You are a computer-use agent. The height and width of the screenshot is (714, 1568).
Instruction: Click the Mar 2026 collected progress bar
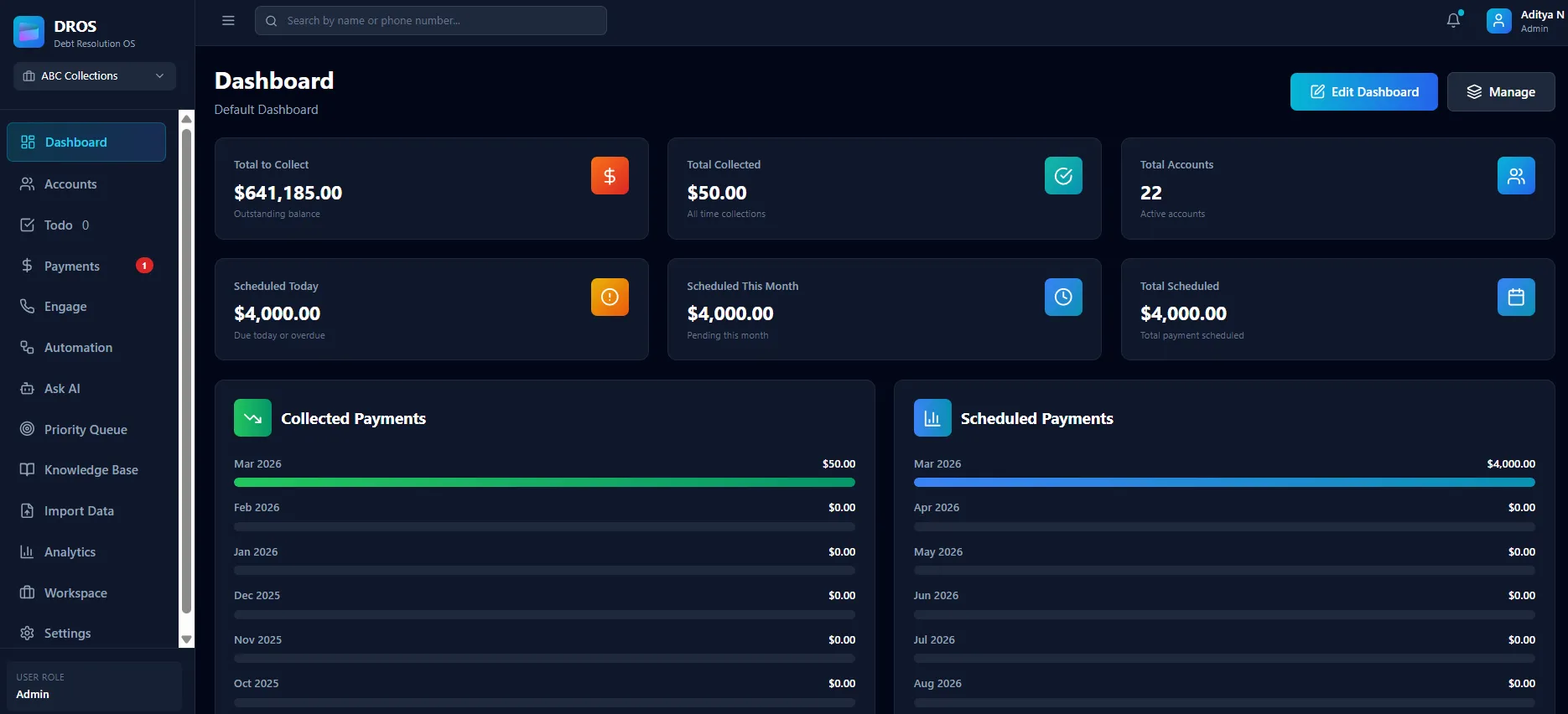click(x=544, y=483)
